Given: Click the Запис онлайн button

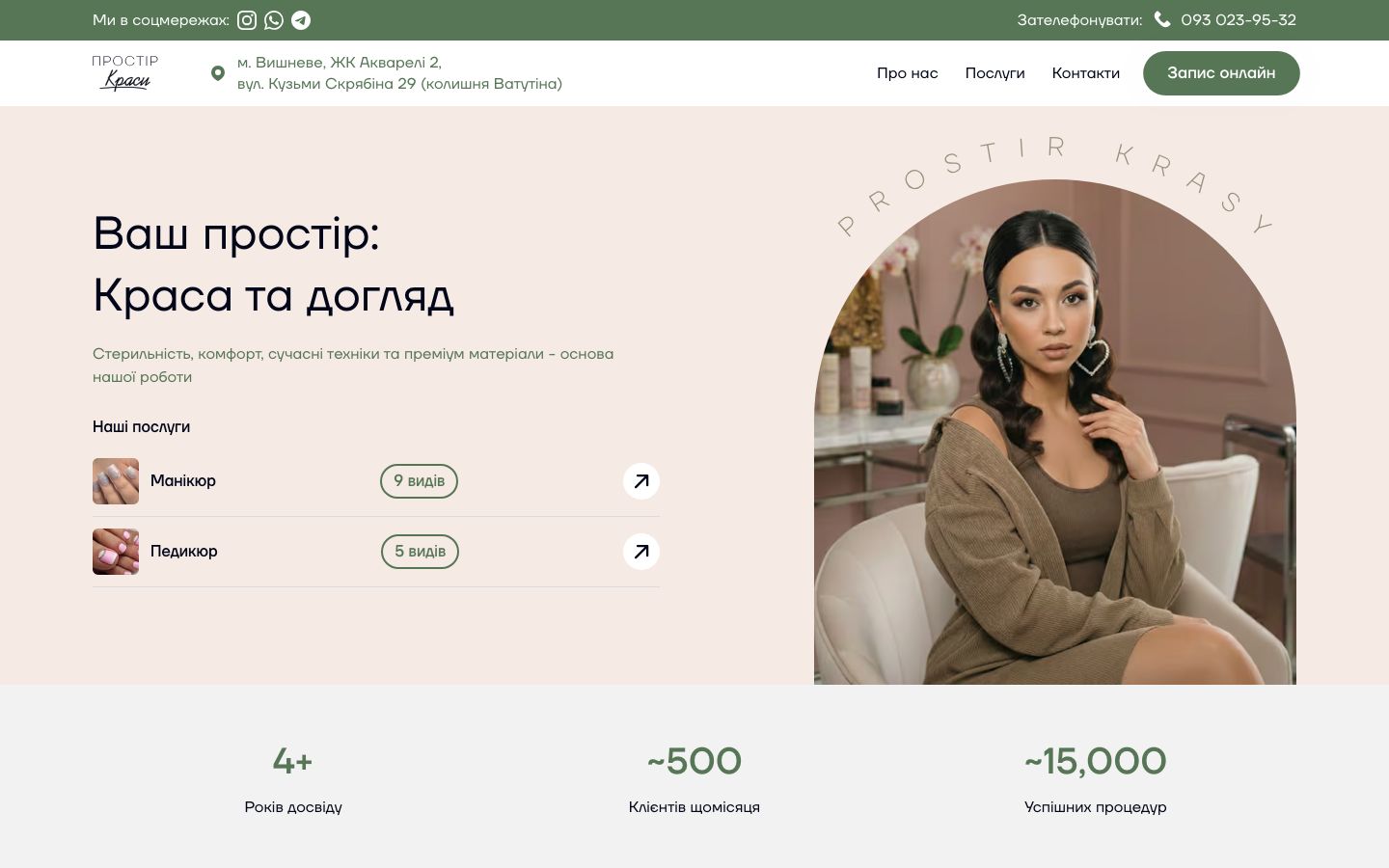Looking at the screenshot, I should 1221,73.
